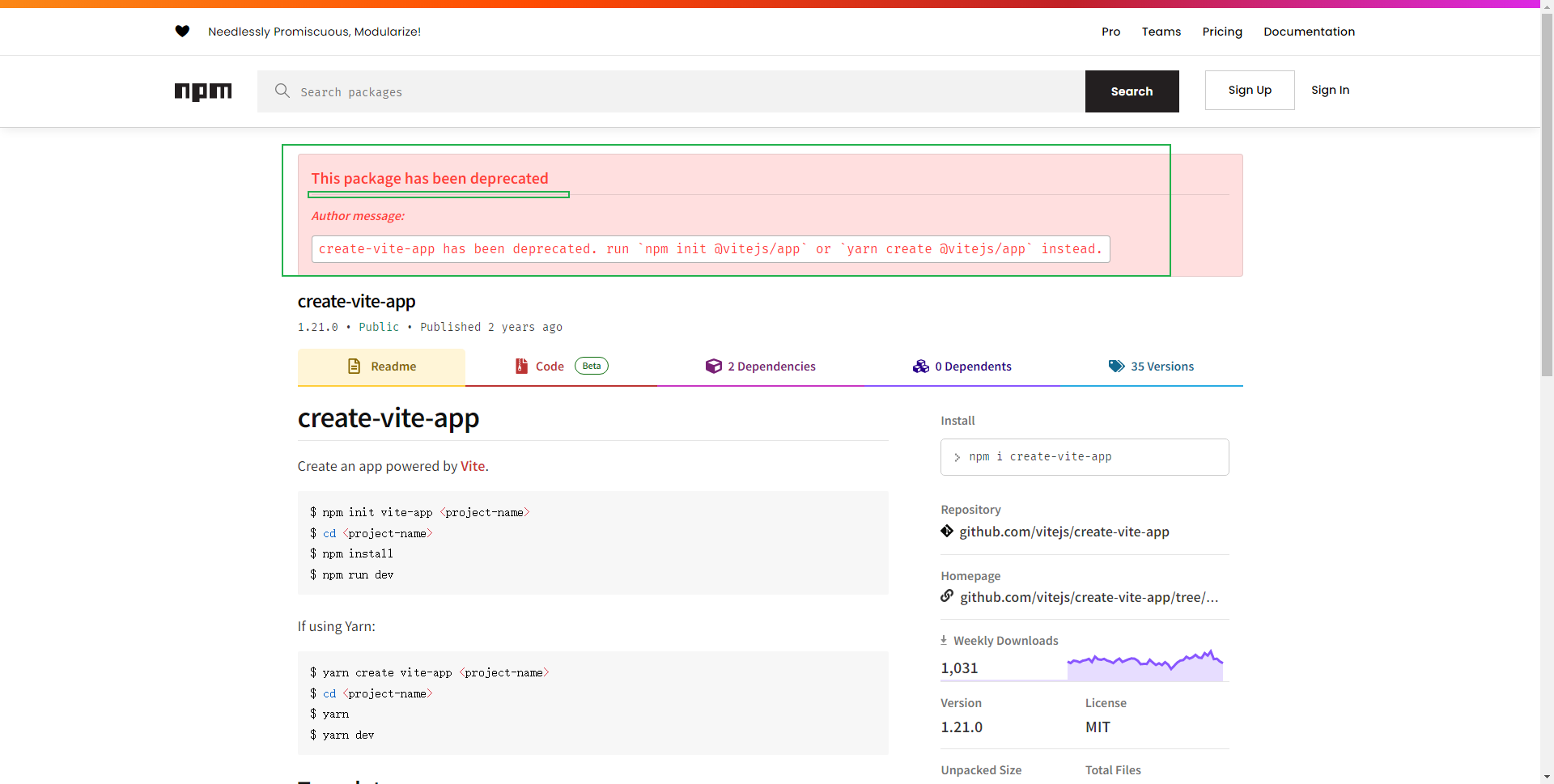Click the 'npm run dev' code line

(351, 574)
